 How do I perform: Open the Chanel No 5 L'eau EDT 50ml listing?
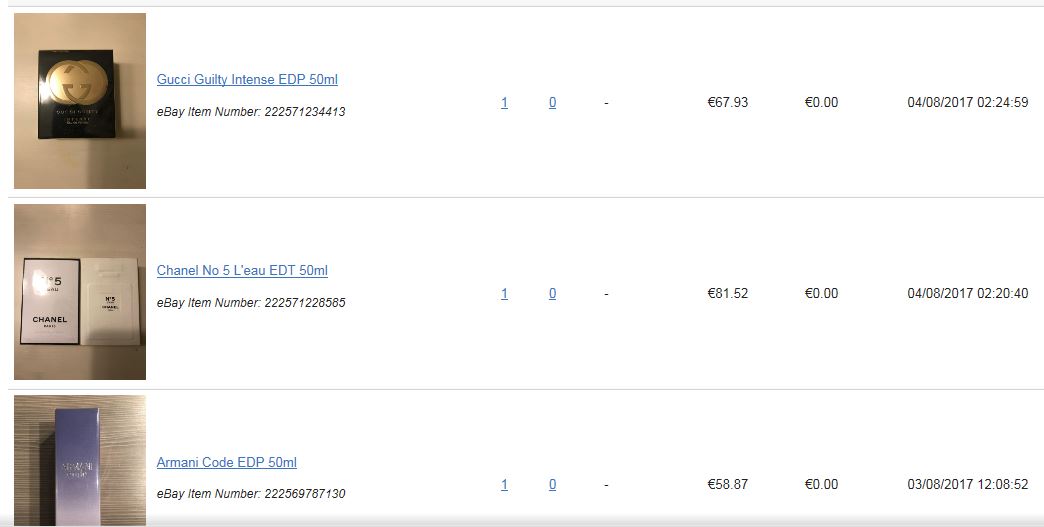(x=242, y=270)
